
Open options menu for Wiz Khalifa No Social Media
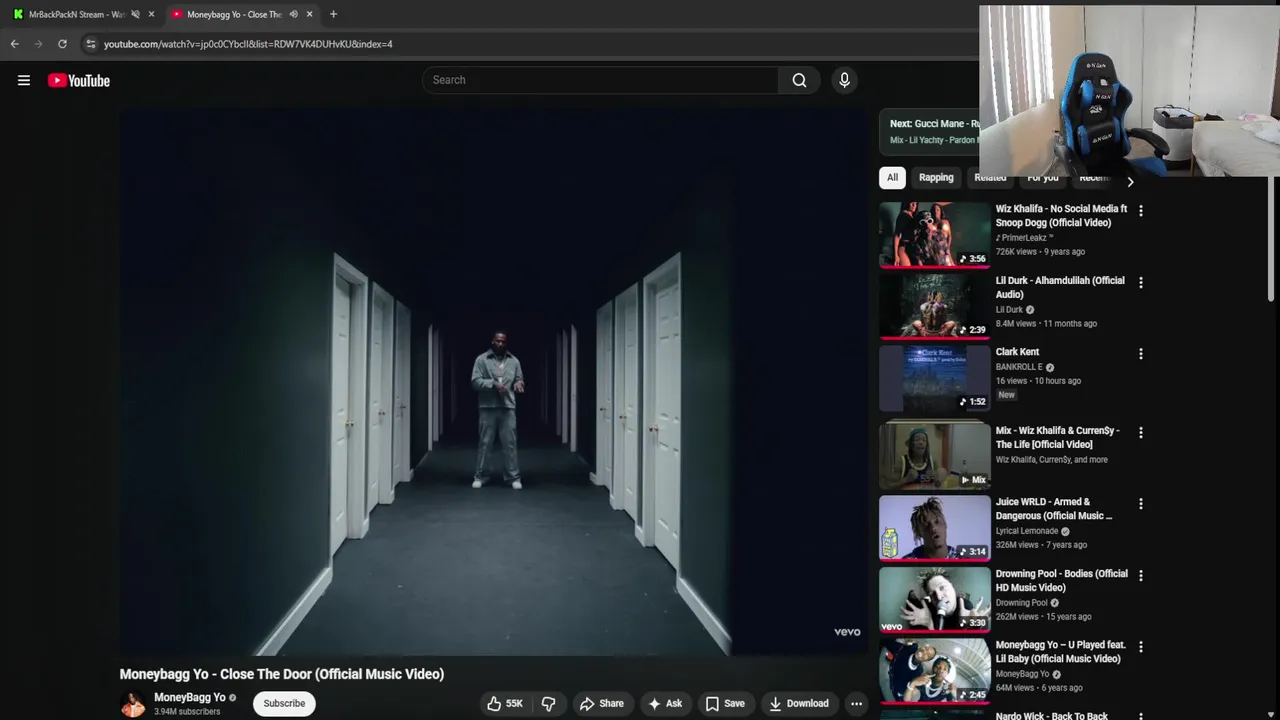(1141, 211)
